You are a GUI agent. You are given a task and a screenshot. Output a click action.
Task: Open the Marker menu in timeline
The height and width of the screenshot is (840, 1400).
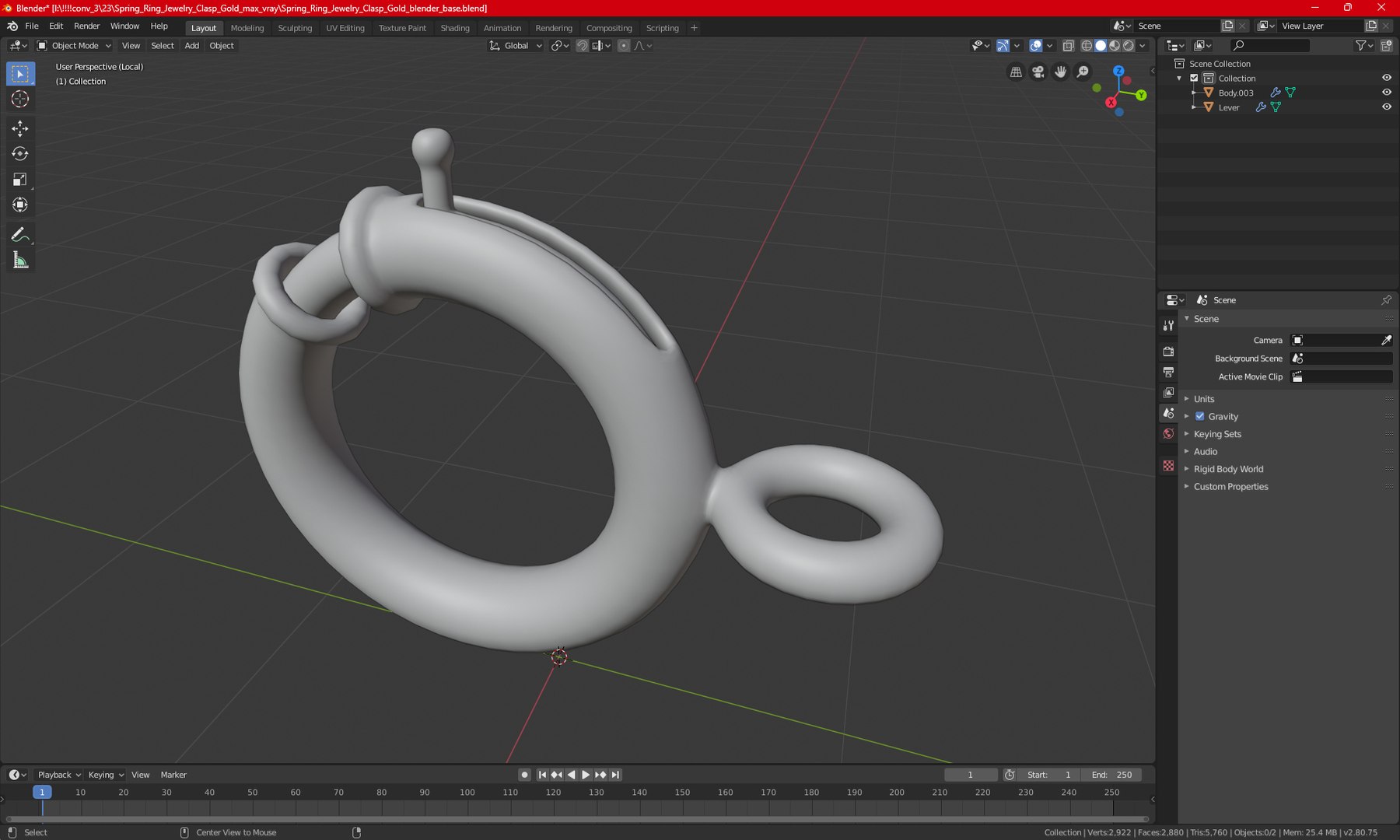click(173, 775)
